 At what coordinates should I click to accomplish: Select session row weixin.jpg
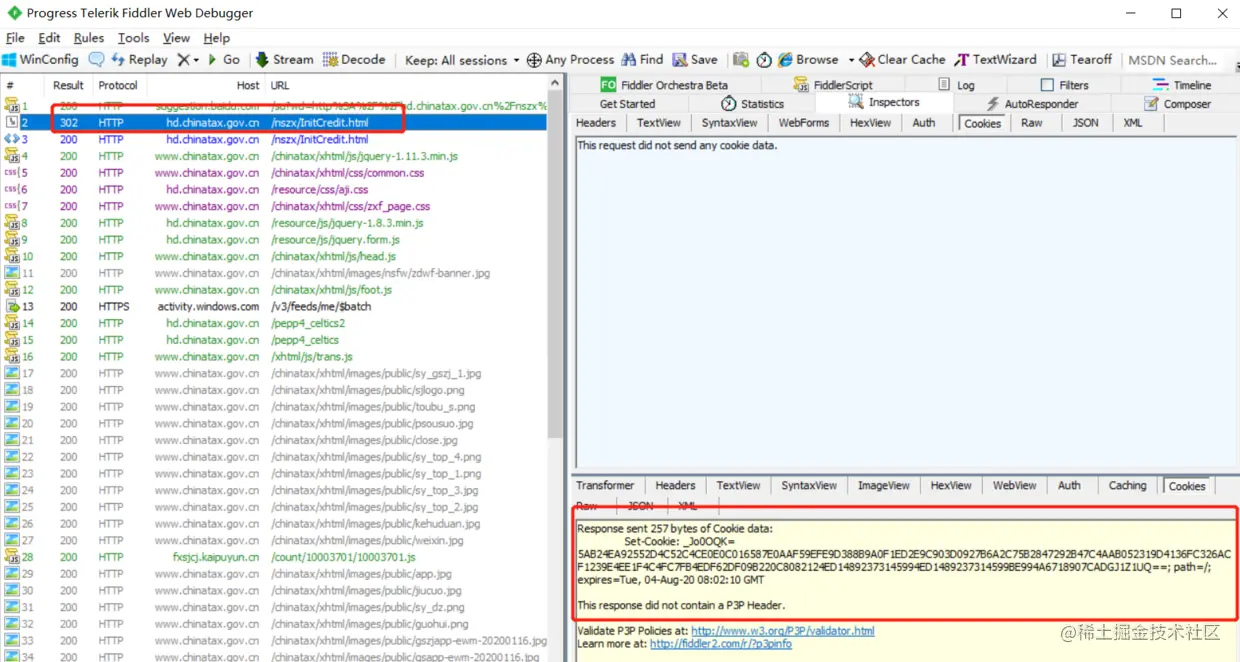(x=274, y=540)
